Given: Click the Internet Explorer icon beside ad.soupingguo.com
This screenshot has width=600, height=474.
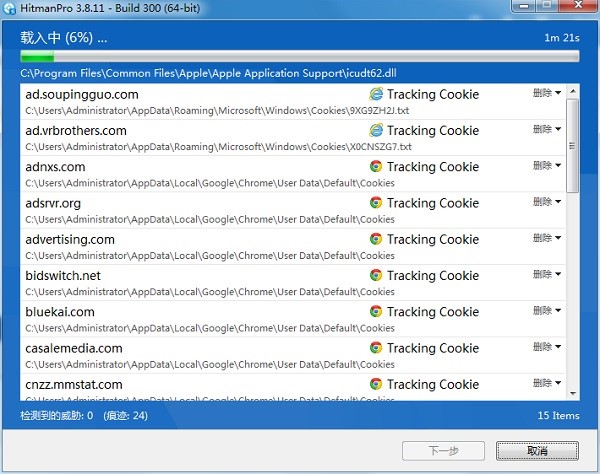Looking at the screenshot, I should point(376,94).
